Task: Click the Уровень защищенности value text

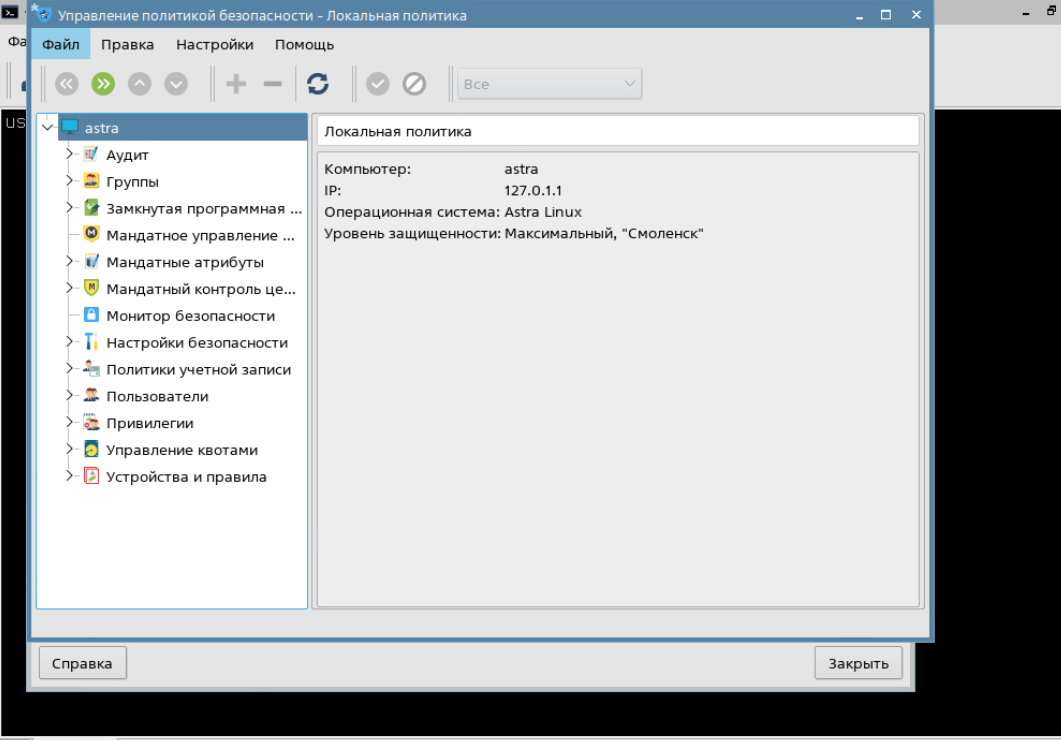Action: (x=604, y=233)
